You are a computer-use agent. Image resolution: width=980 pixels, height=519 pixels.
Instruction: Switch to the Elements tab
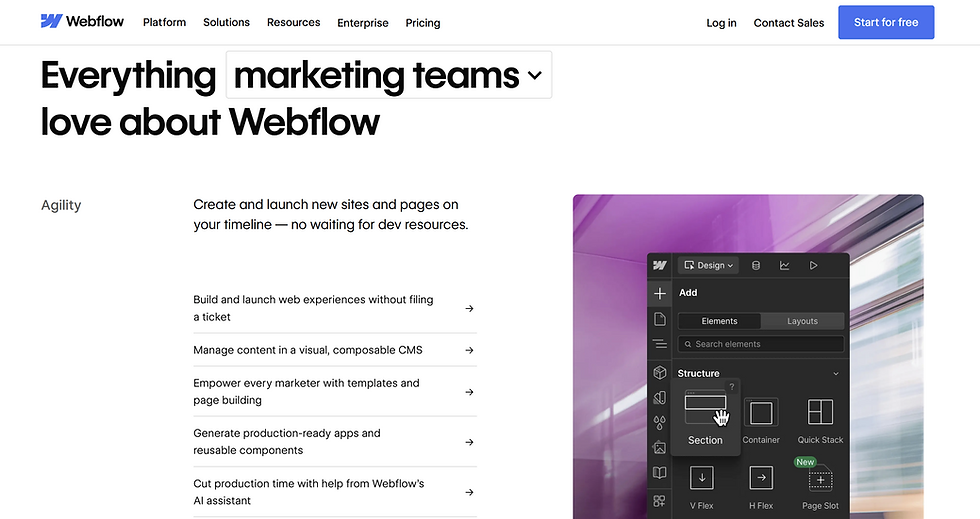[x=719, y=321]
